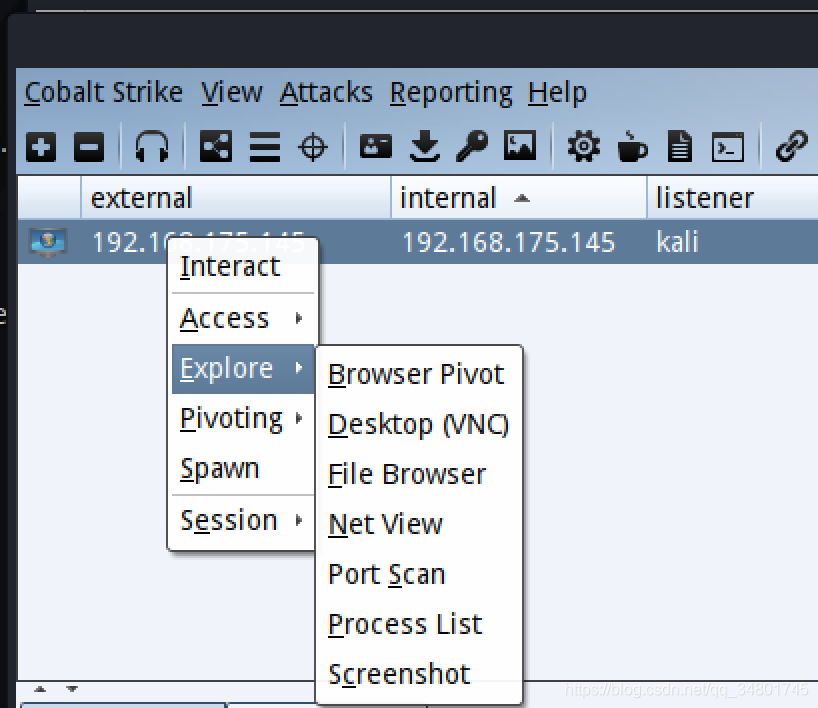Open downloaded files arrow icon
Screen dimensions: 818x708
click(425, 146)
